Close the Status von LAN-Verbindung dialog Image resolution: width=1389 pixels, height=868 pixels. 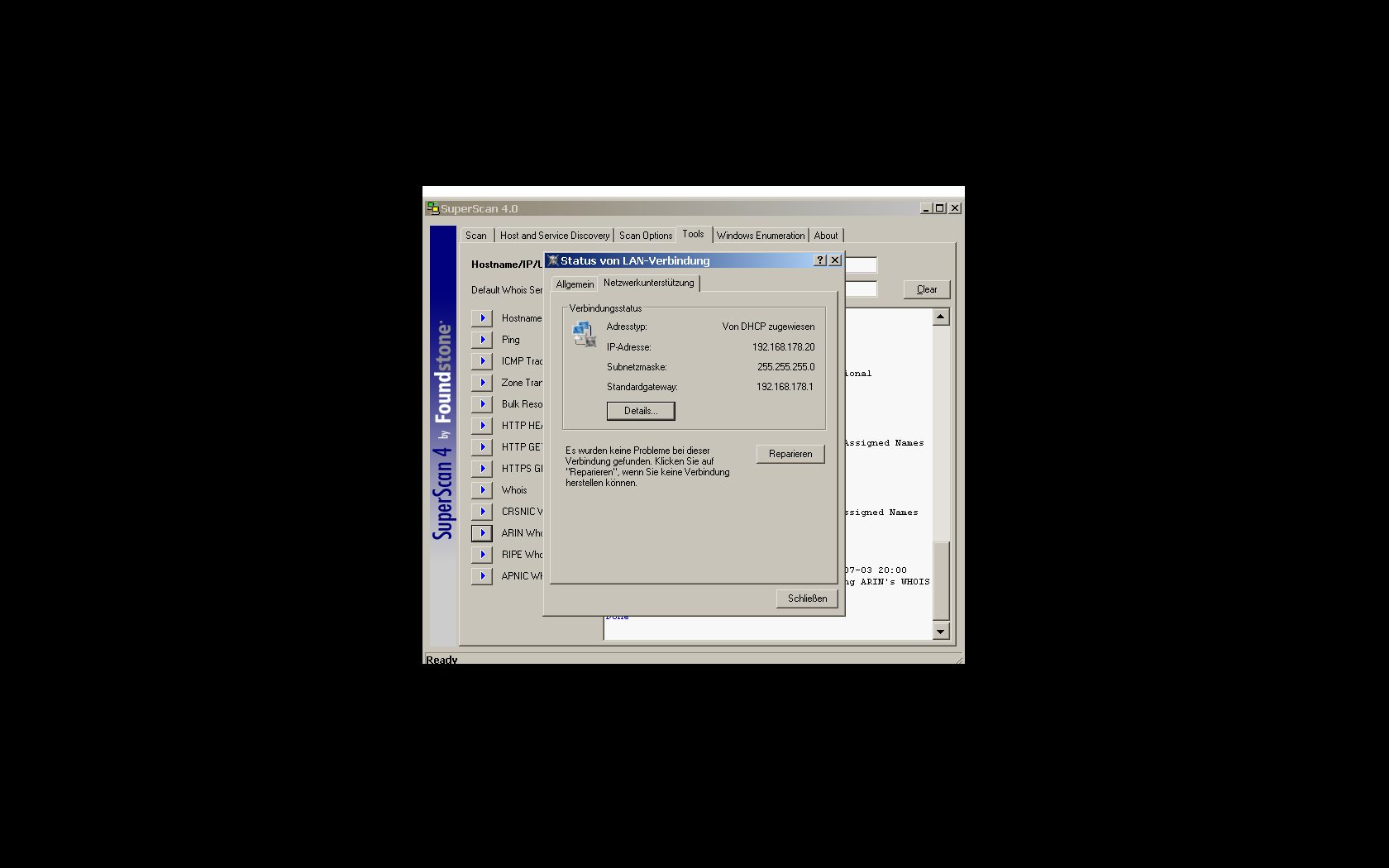835,260
